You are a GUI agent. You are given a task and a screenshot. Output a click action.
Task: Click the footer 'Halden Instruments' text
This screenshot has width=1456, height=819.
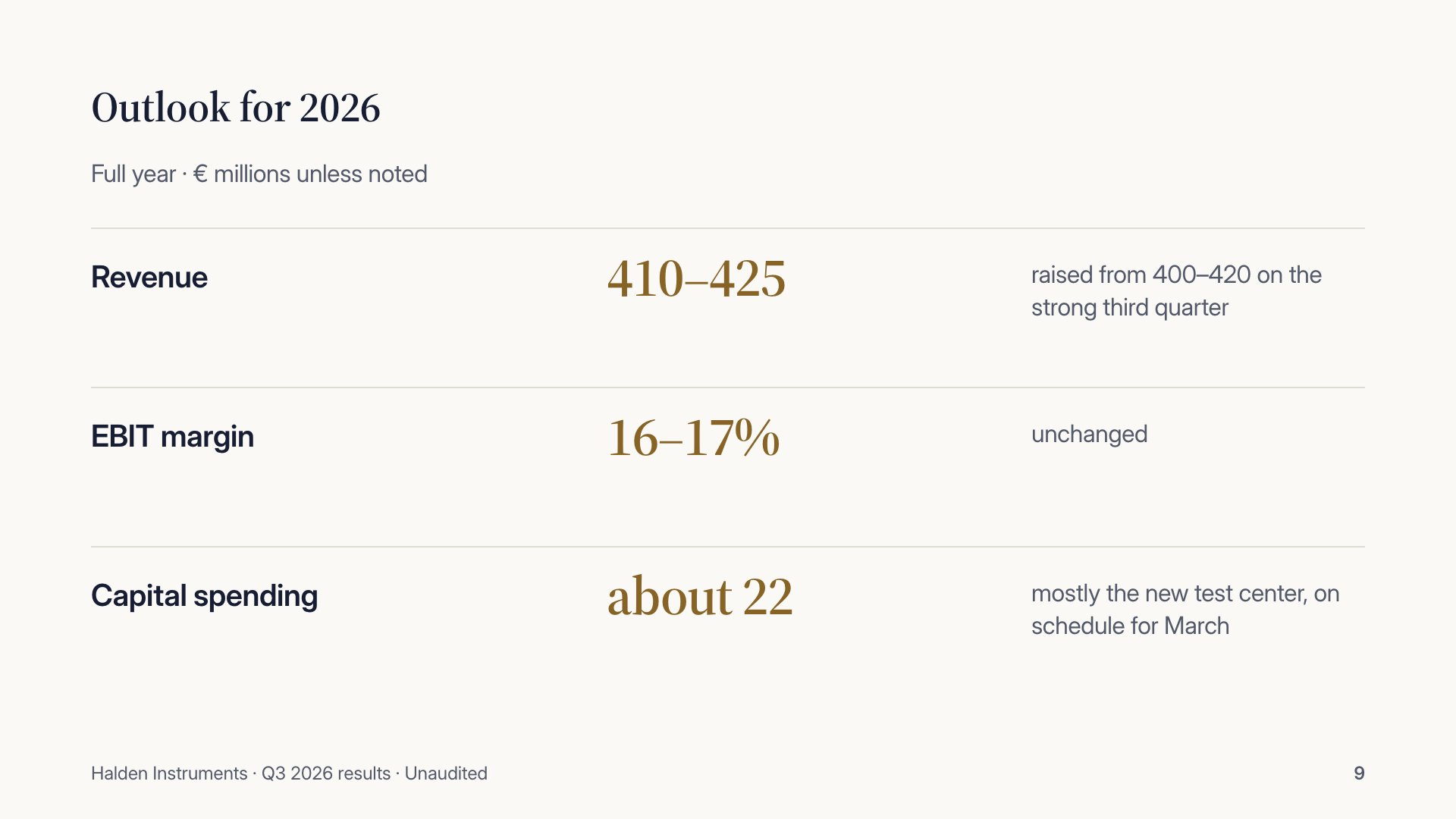pos(169,773)
